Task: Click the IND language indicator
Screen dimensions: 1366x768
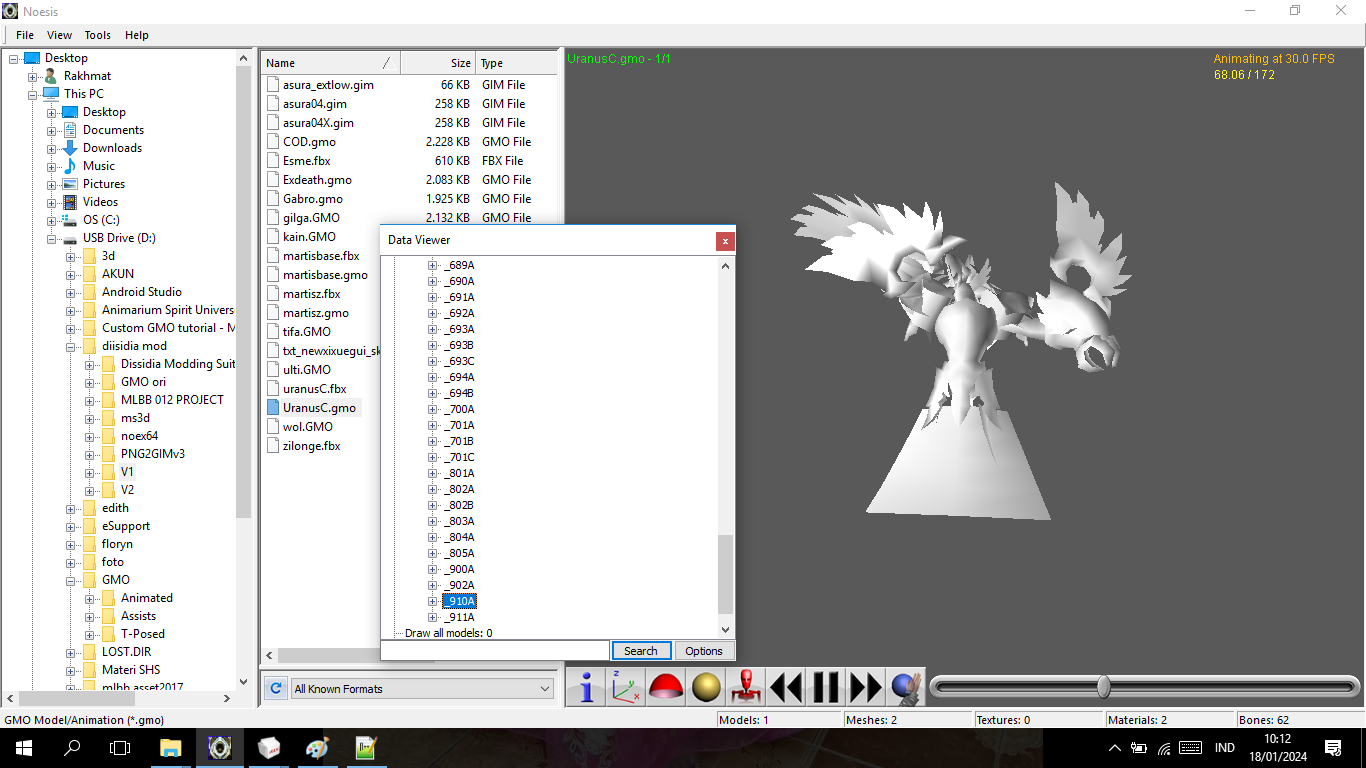Action: tap(1224, 748)
